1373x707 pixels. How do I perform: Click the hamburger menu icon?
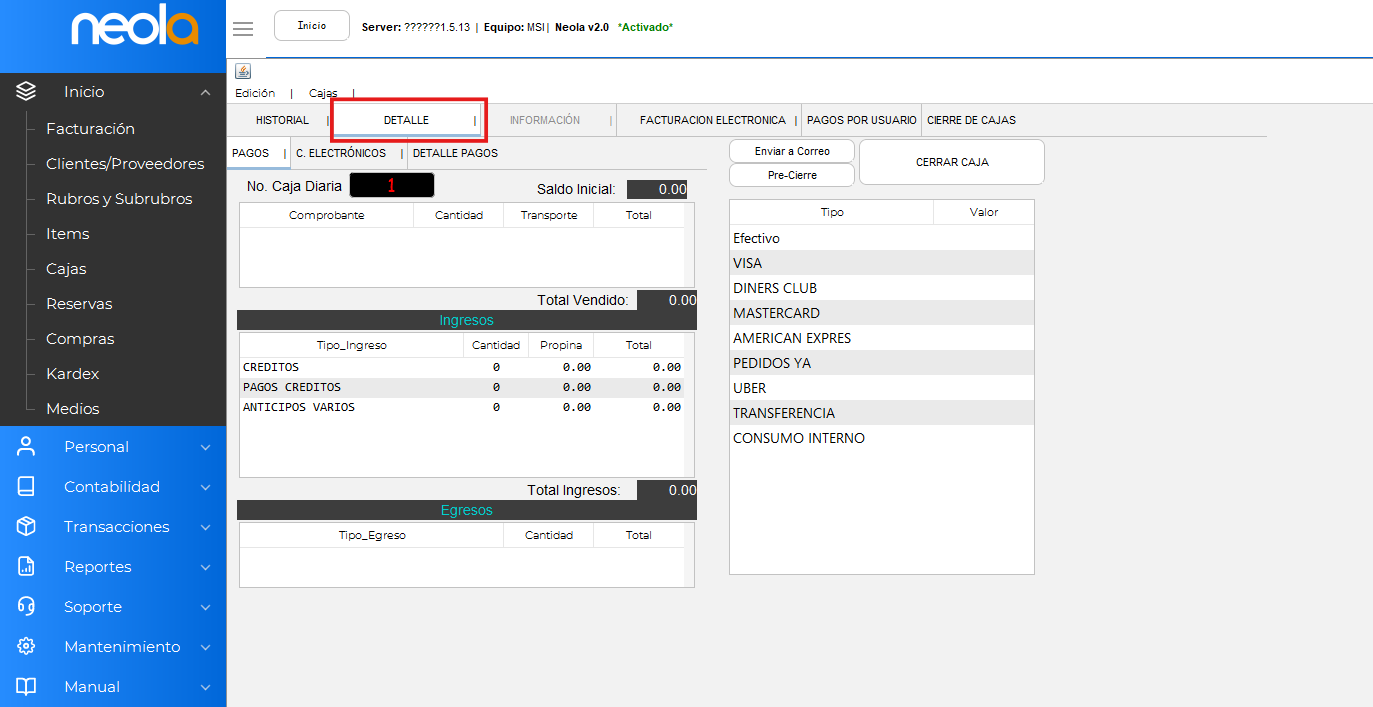pyautogui.click(x=243, y=28)
